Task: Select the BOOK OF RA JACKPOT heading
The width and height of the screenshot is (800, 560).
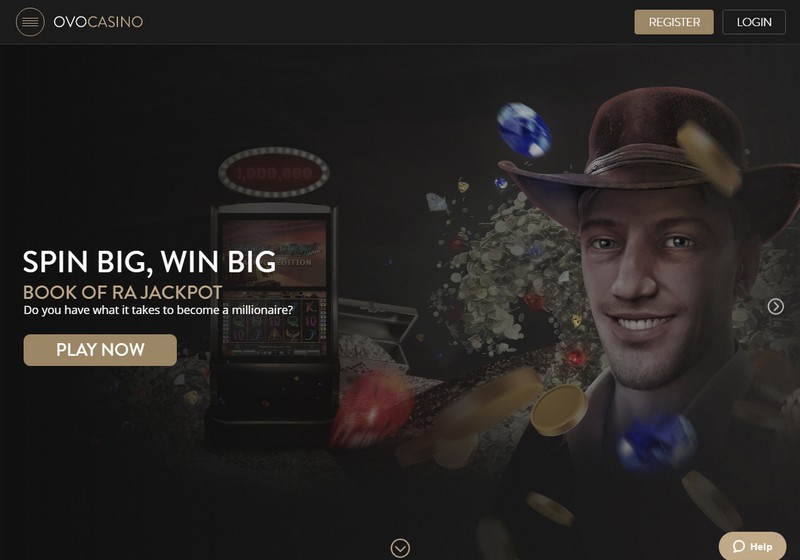Action: (x=122, y=292)
